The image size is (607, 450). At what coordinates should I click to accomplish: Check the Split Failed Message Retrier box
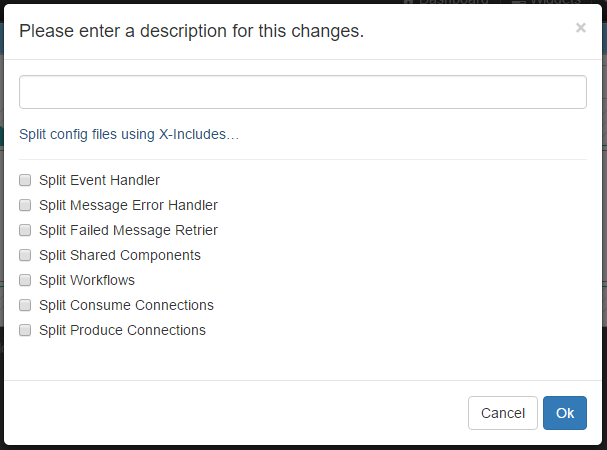click(25, 230)
